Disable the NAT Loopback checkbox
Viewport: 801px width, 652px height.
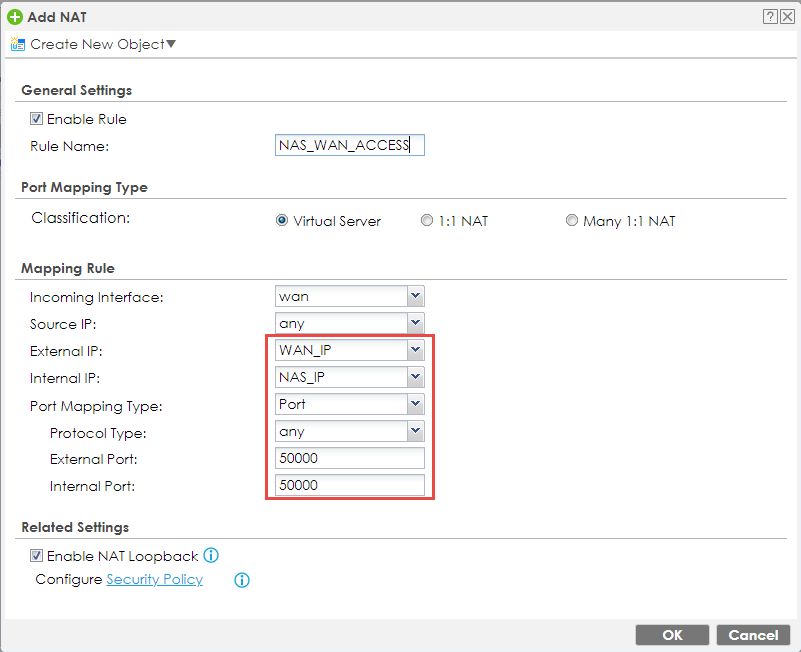point(37,556)
